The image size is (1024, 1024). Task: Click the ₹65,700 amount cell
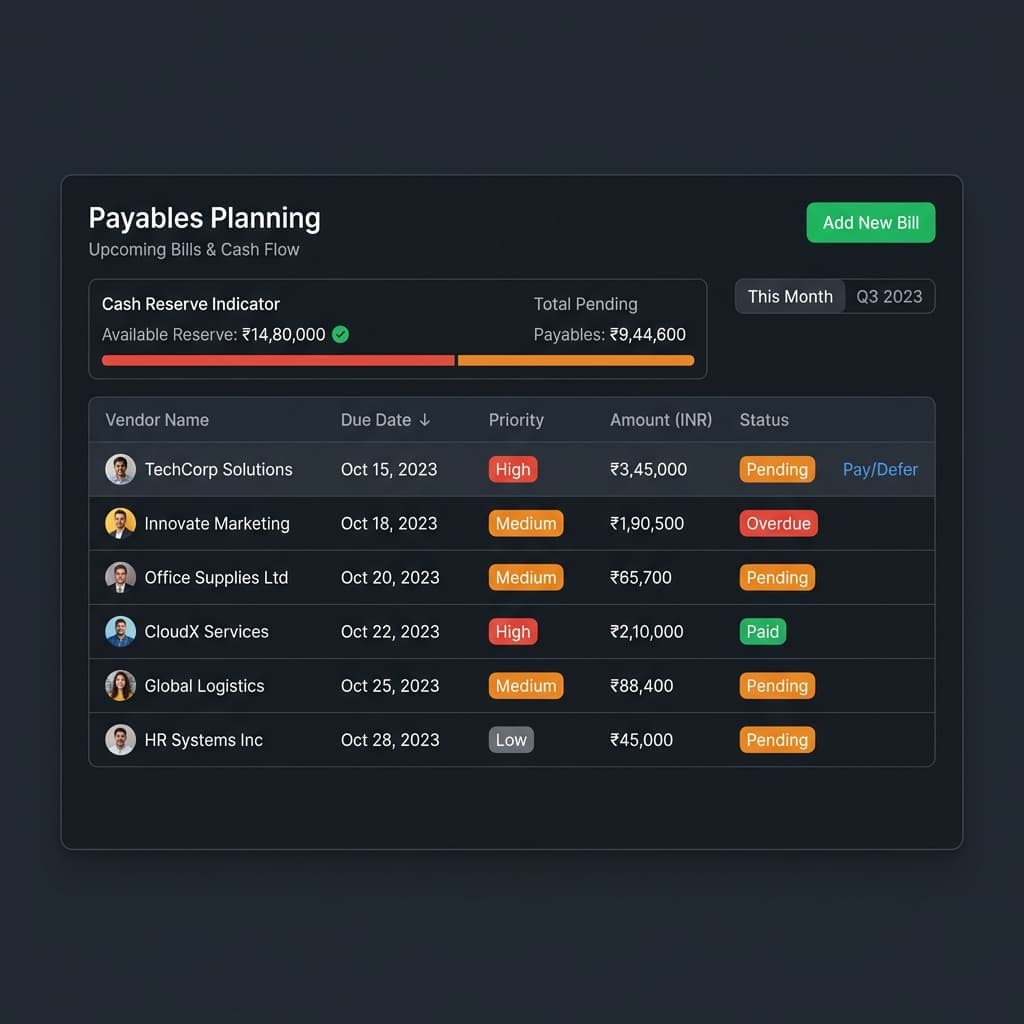[641, 578]
